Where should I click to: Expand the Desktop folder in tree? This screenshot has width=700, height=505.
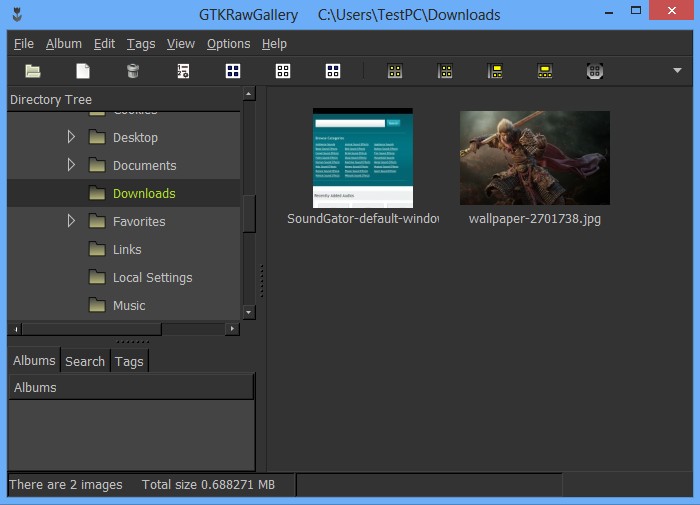[x=71, y=137]
